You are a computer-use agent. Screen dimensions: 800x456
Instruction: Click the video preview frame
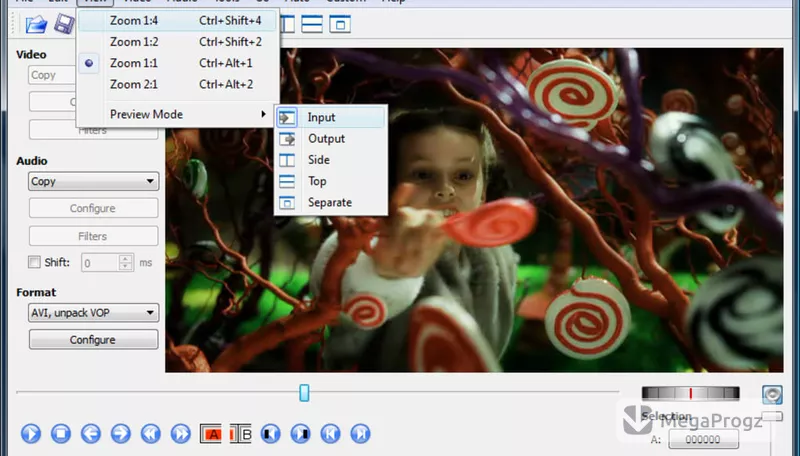474,210
